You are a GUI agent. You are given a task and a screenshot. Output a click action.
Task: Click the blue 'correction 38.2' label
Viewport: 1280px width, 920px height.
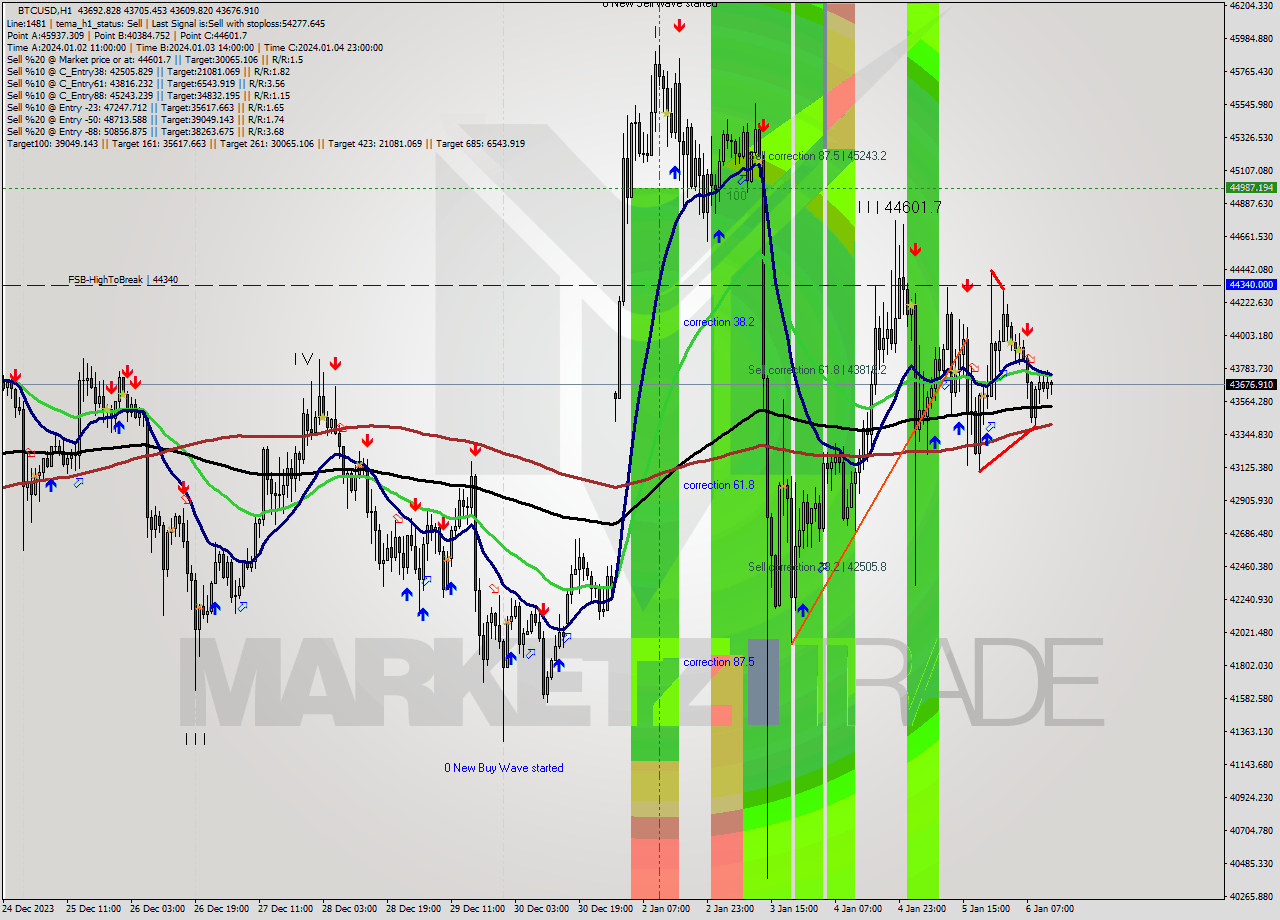click(719, 322)
